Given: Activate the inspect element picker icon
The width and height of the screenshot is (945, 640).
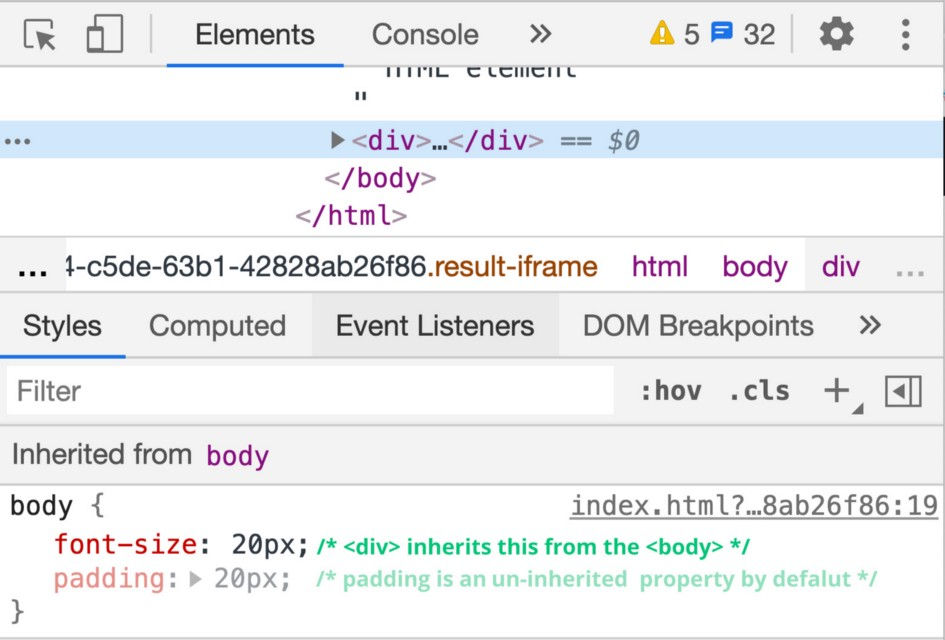Looking at the screenshot, I should 40,34.
